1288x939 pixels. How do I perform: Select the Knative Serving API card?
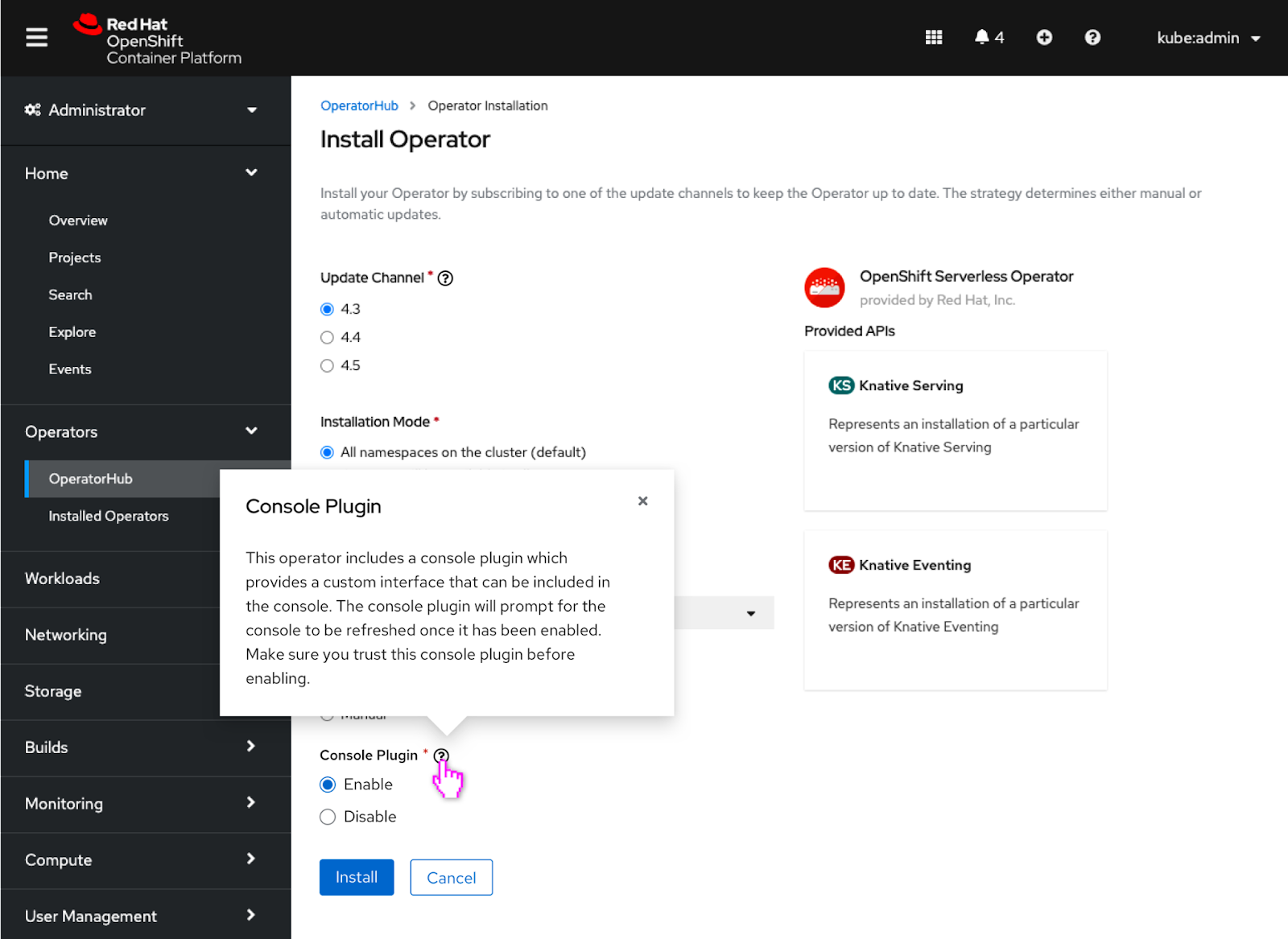pyautogui.click(x=955, y=431)
